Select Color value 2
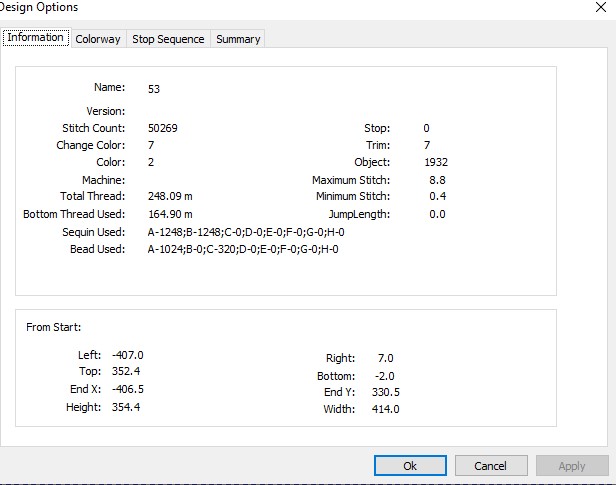 pyautogui.click(x=151, y=162)
